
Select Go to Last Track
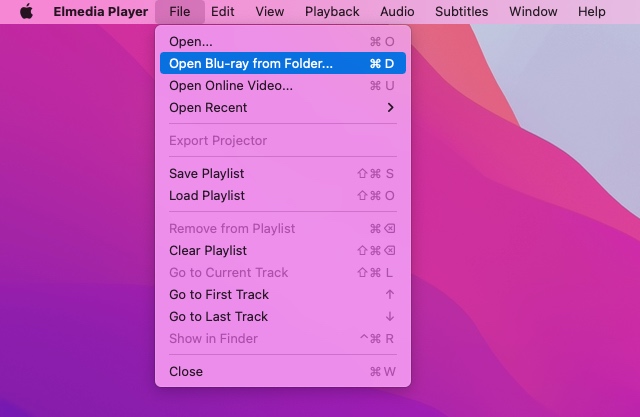click(218, 316)
